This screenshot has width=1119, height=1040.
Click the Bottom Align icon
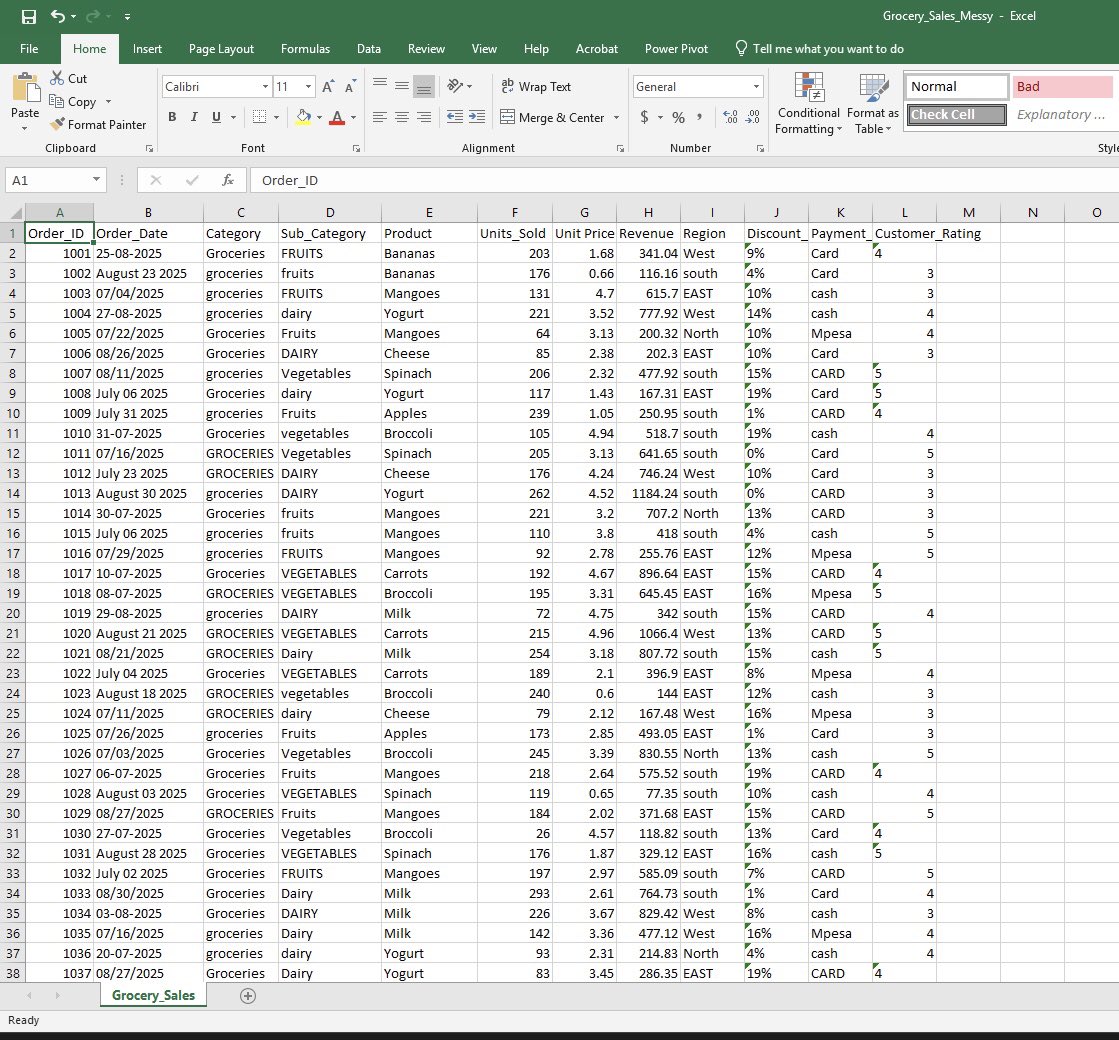pyautogui.click(x=424, y=86)
